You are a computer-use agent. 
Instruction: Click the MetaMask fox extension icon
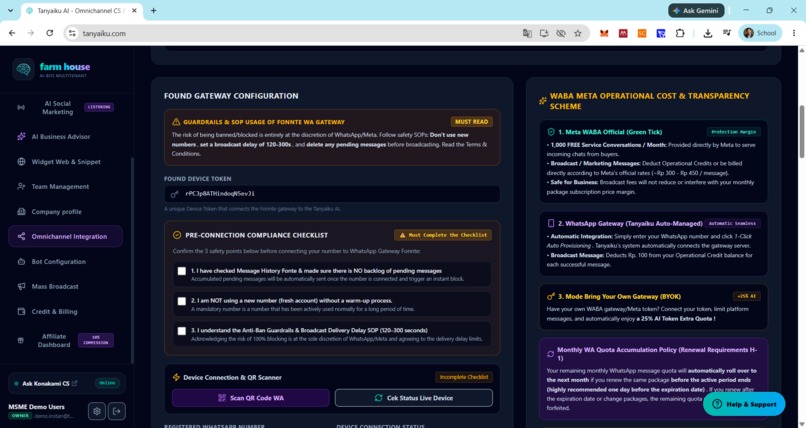tap(604, 33)
